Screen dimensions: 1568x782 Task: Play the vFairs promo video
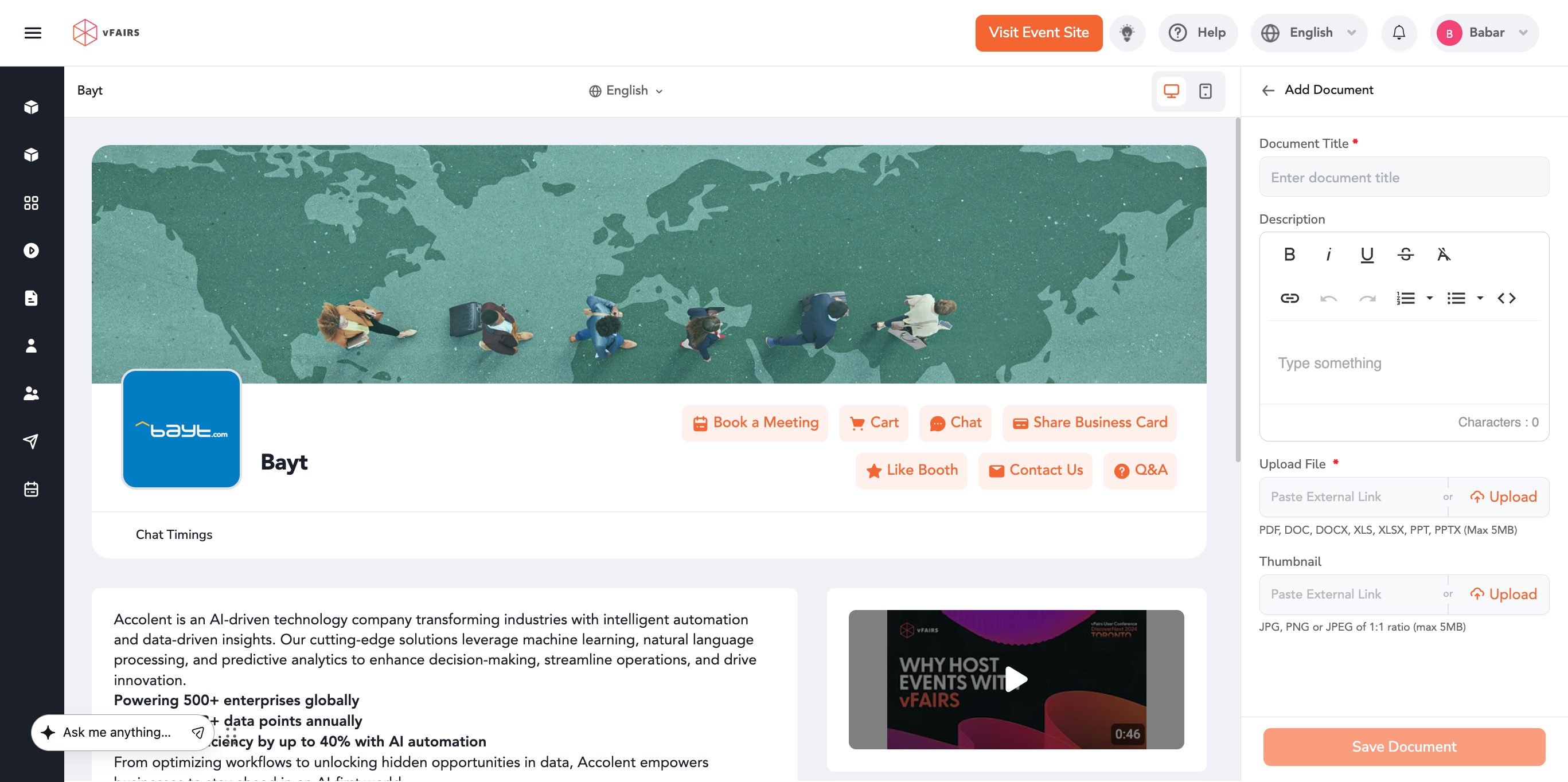(x=1016, y=679)
